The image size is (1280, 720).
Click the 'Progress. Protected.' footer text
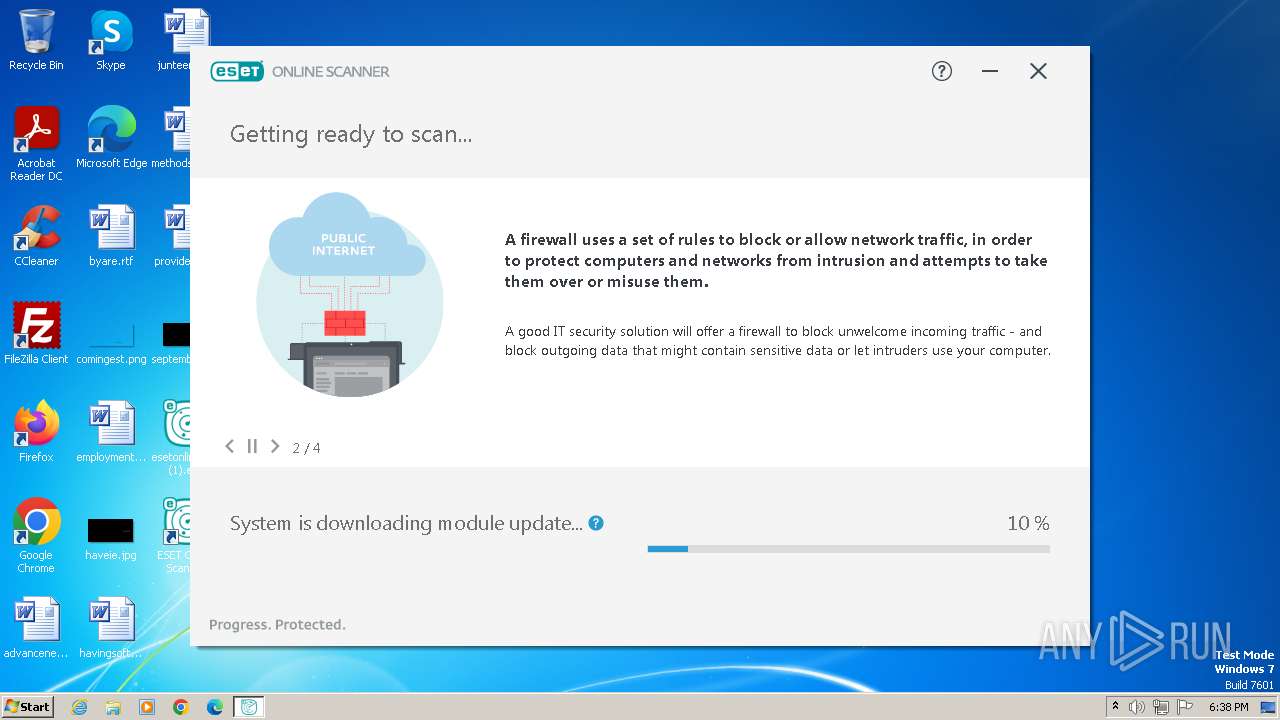(277, 624)
